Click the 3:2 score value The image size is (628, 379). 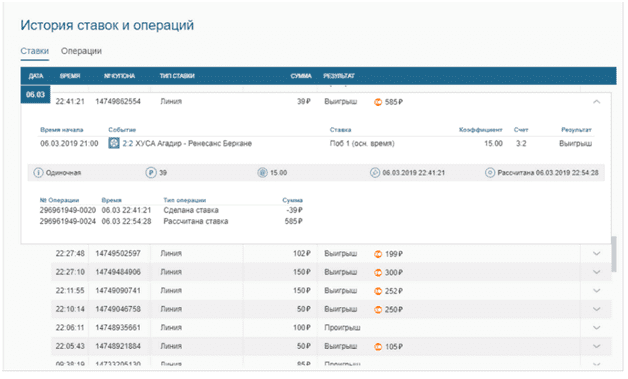coord(521,143)
